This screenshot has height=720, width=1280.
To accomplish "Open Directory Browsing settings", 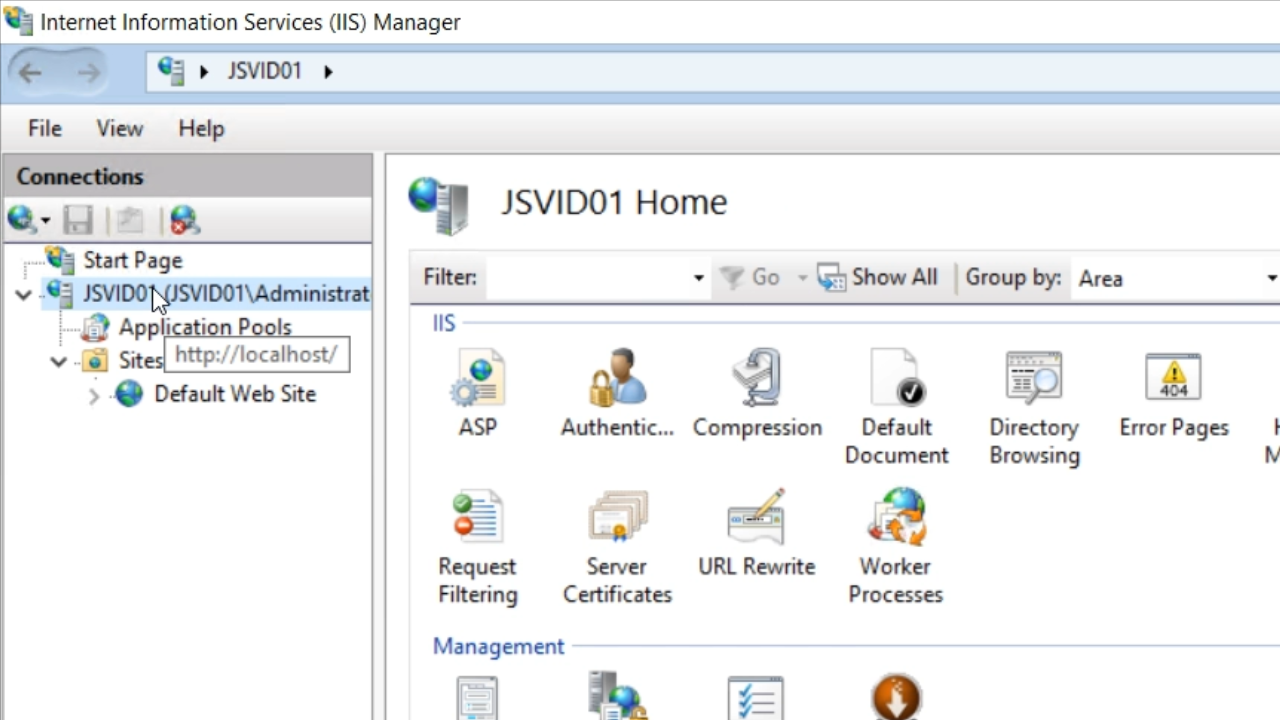I will 1034,380.
